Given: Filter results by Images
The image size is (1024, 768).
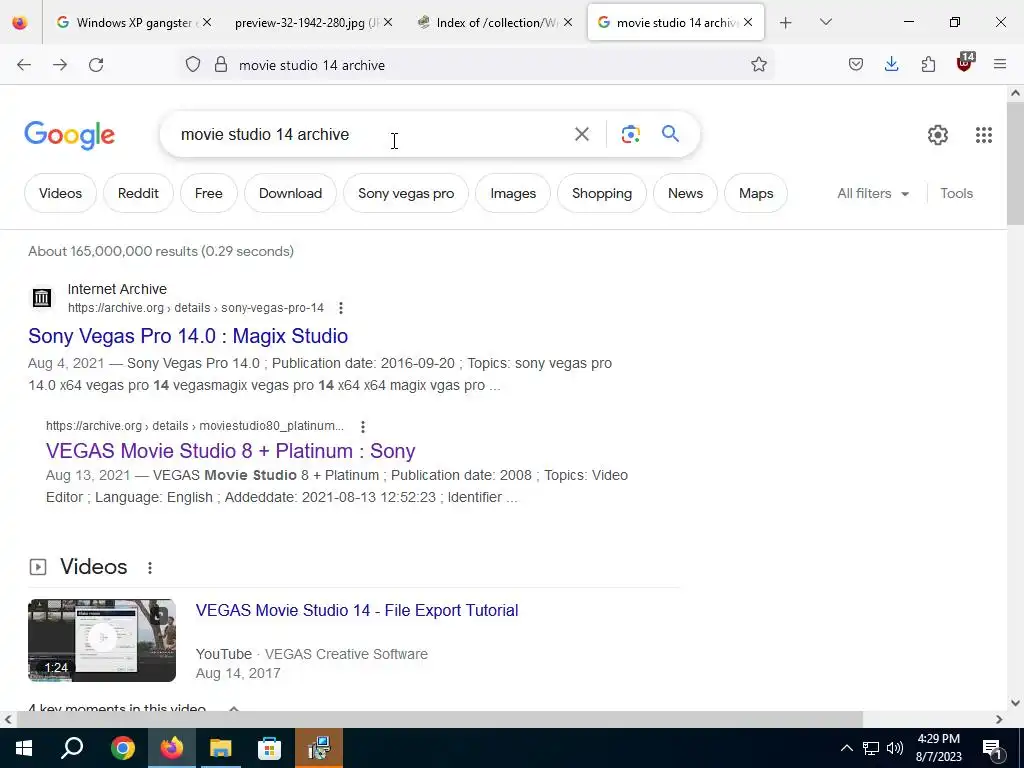Looking at the screenshot, I should pyautogui.click(x=513, y=193).
